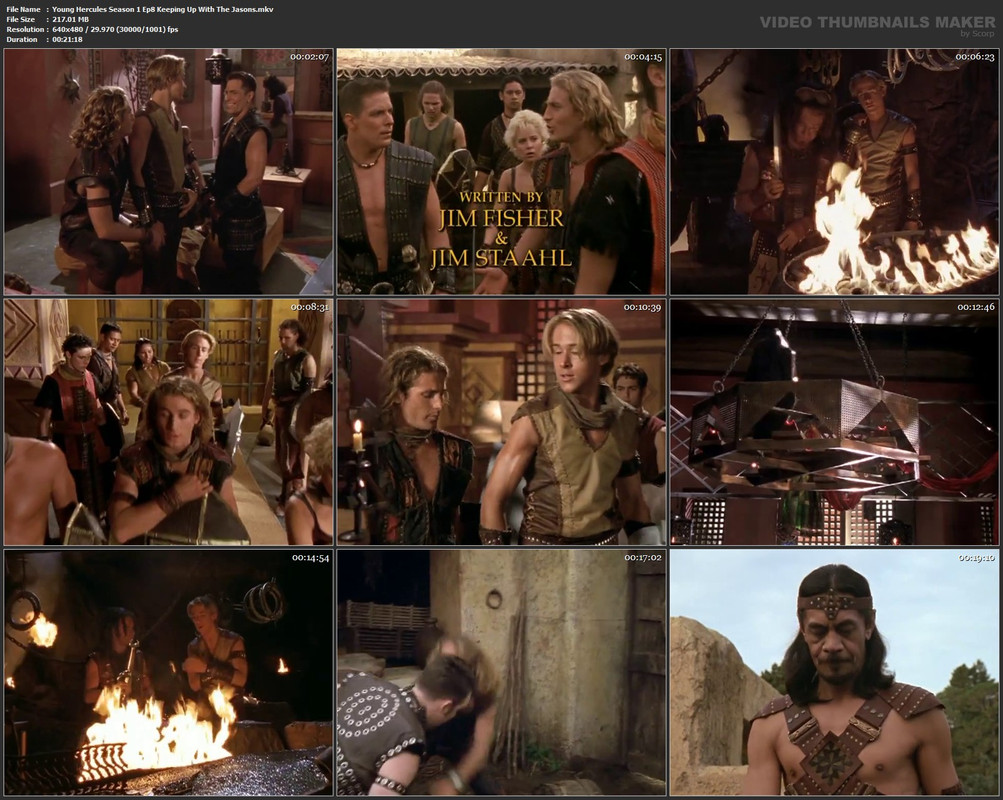Click the 'File Name' header label

23,10
